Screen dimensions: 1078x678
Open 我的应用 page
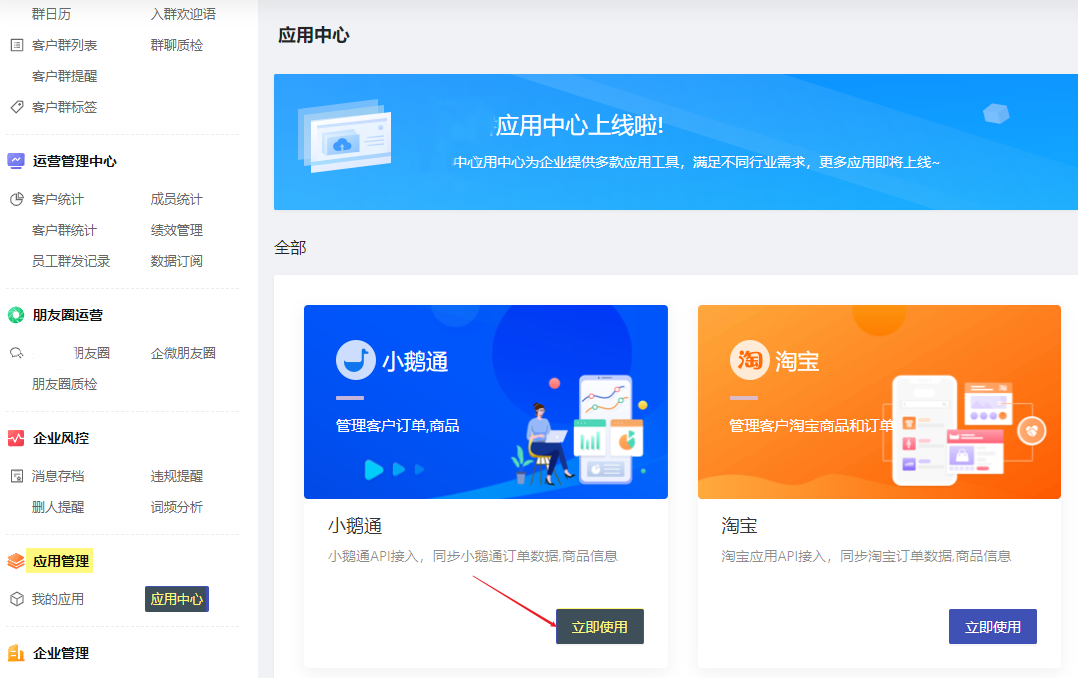pos(58,599)
